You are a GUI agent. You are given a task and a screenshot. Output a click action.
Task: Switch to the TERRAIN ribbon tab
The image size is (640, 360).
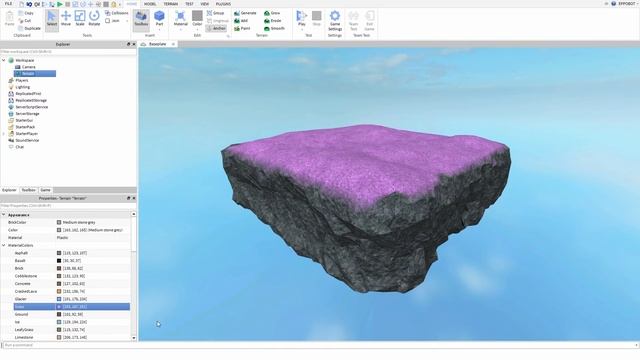[x=171, y=4]
